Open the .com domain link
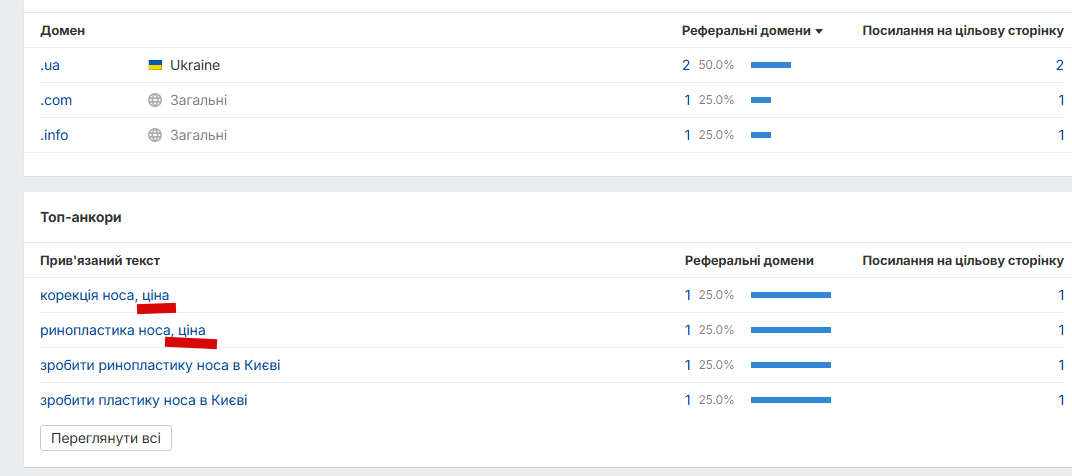 click(x=56, y=100)
